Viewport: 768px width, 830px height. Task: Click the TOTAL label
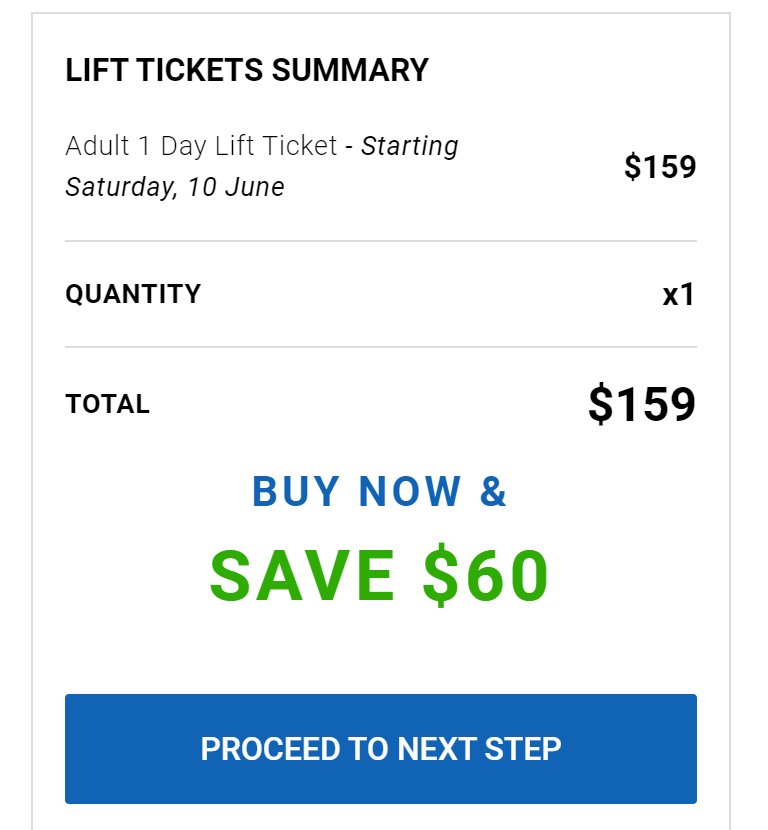(x=107, y=405)
